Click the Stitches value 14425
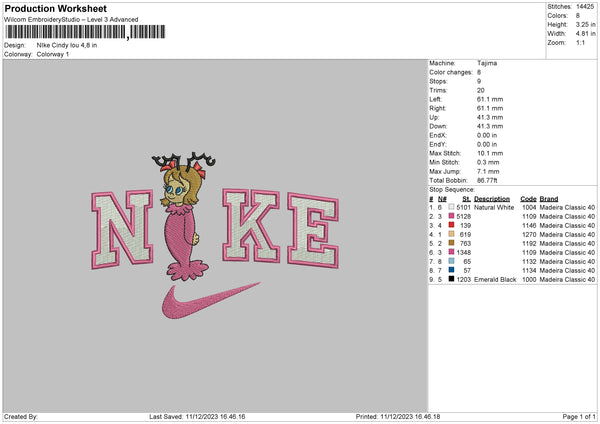The width and height of the screenshot is (600, 424). pos(585,7)
